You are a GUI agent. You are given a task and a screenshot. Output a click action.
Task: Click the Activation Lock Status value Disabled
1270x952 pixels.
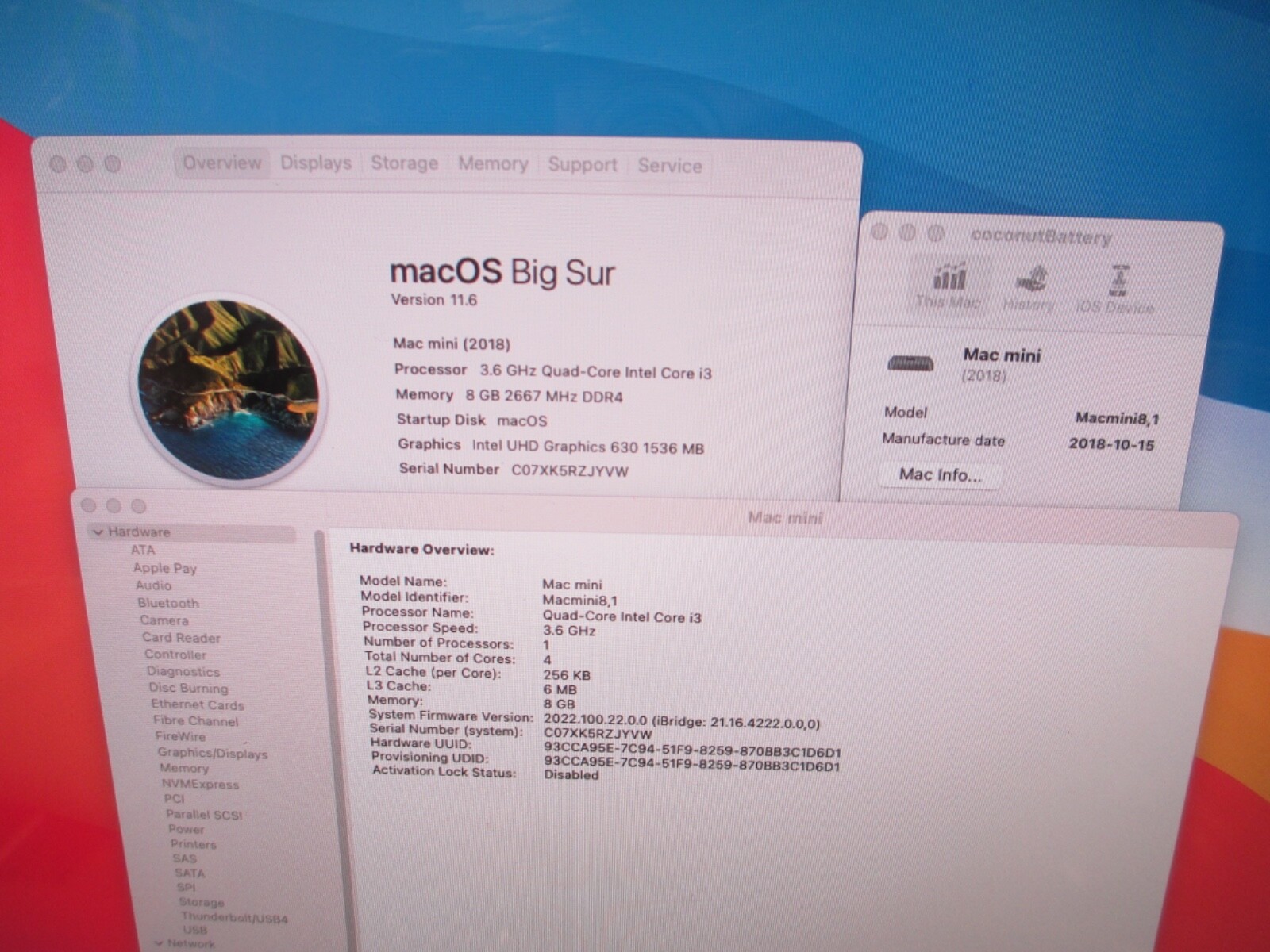(x=571, y=775)
